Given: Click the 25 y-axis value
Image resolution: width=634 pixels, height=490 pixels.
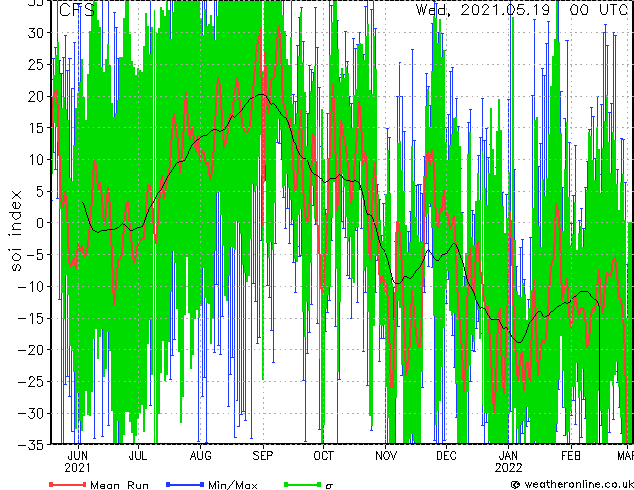Looking at the screenshot, I should pyautogui.click(x=36, y=64).
